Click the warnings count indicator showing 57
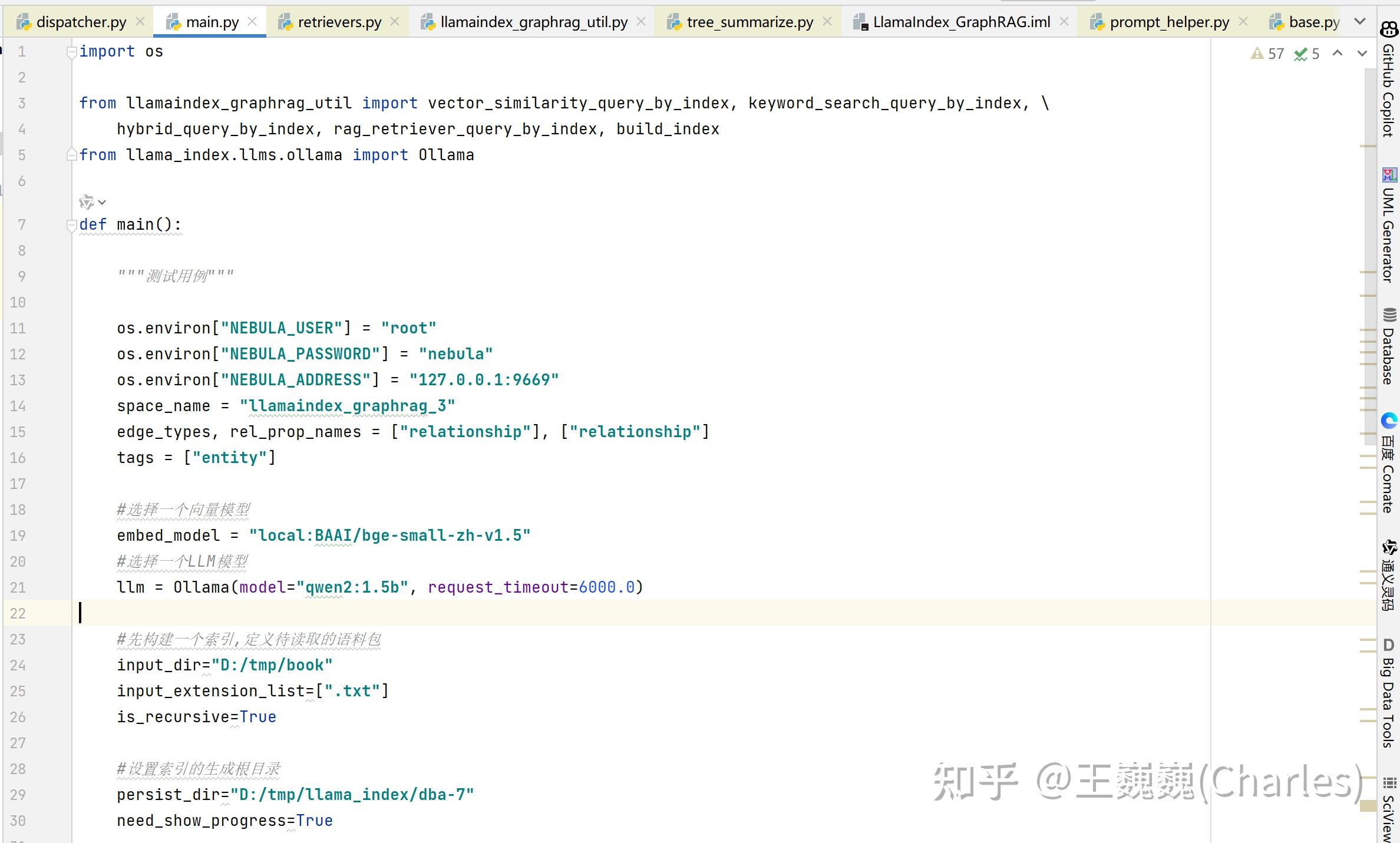 pos(1267,54)
